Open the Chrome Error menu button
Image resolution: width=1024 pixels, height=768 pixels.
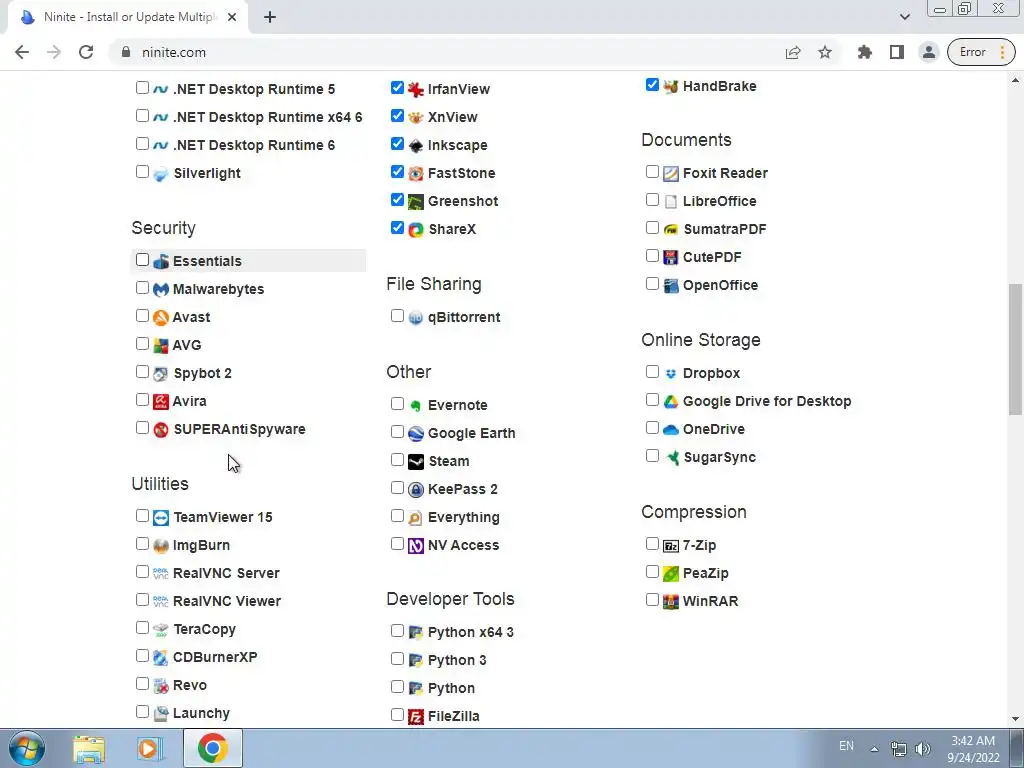[x=981, y=52]
